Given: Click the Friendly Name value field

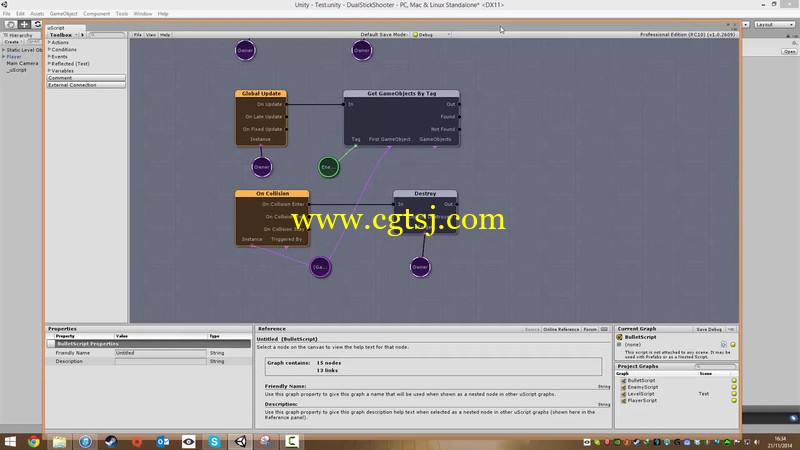Looking at the screenshot, I should point(161,353).
